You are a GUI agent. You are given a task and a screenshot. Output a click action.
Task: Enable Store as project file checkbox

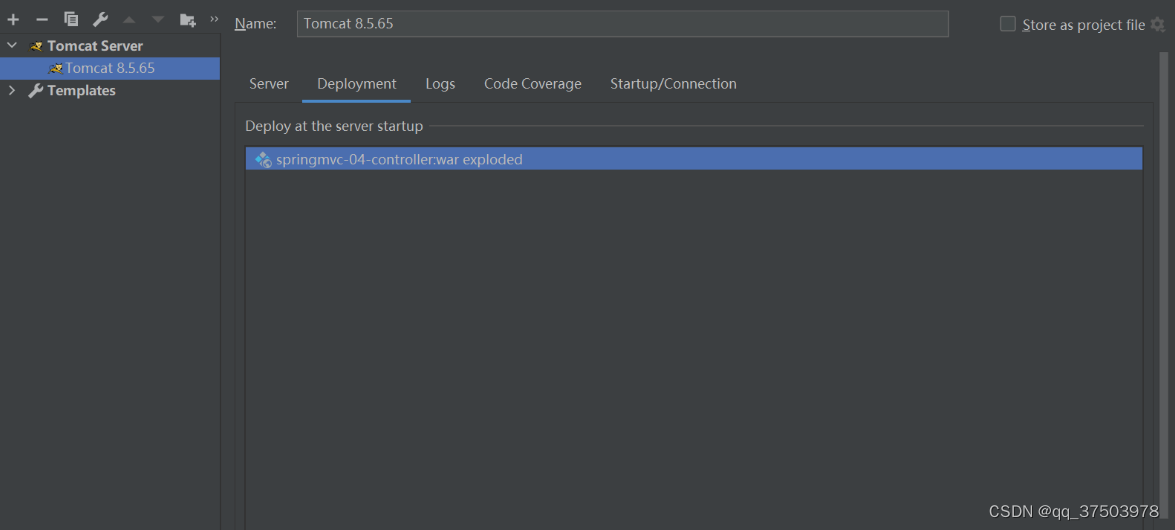[1008, 24]
